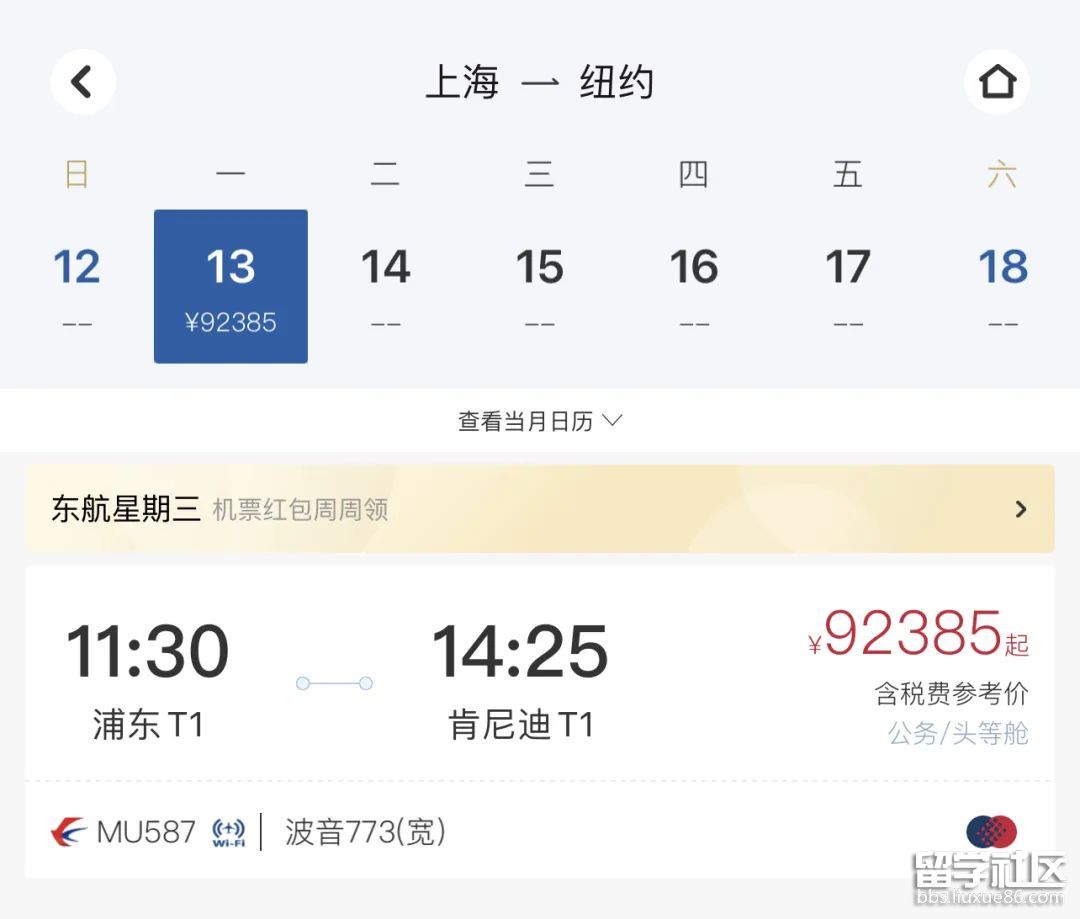This screenshot has width=1080, height=919.
Task: Tap the chevron beside 查看当月日历
Action: [x=612, y=420]
